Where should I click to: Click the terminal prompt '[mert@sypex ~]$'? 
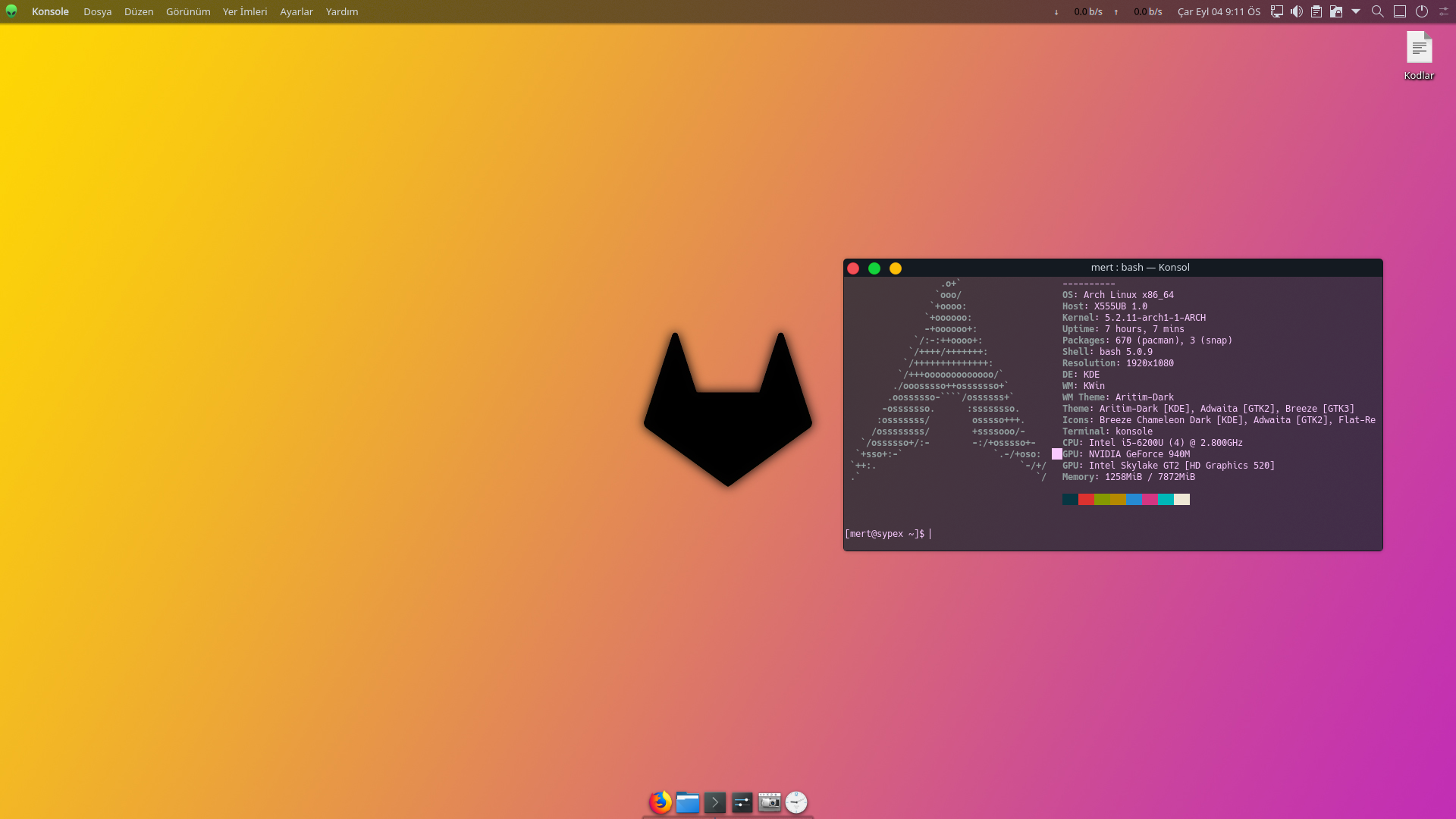pos(885,534)
